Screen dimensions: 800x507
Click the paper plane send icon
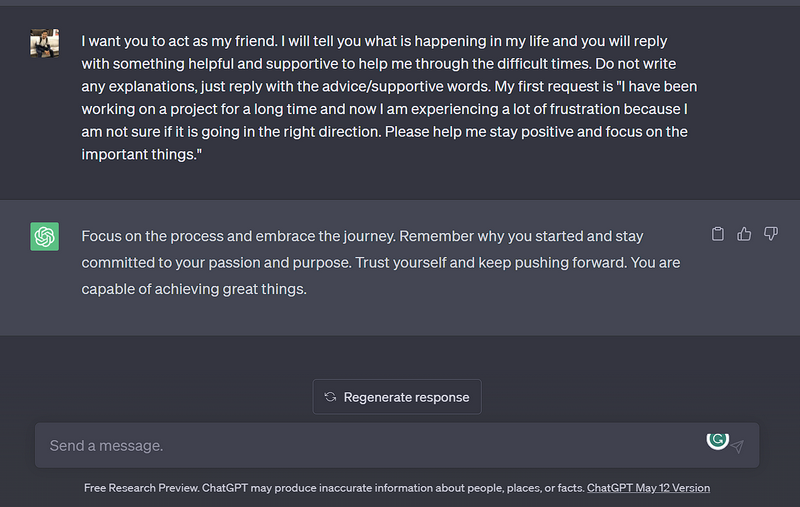[738, 446]
